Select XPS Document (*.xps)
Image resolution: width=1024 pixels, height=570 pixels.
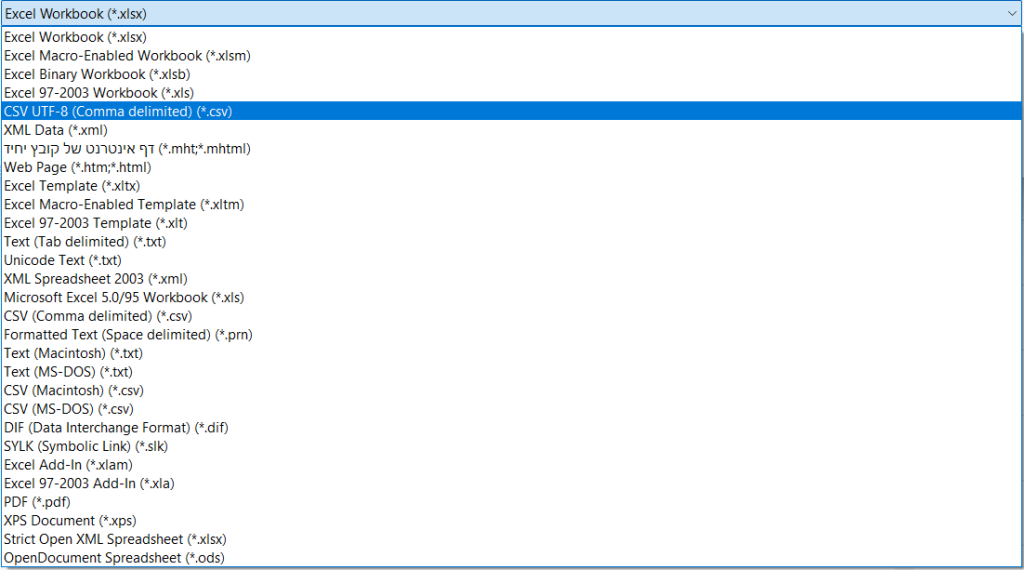(70, 520)
